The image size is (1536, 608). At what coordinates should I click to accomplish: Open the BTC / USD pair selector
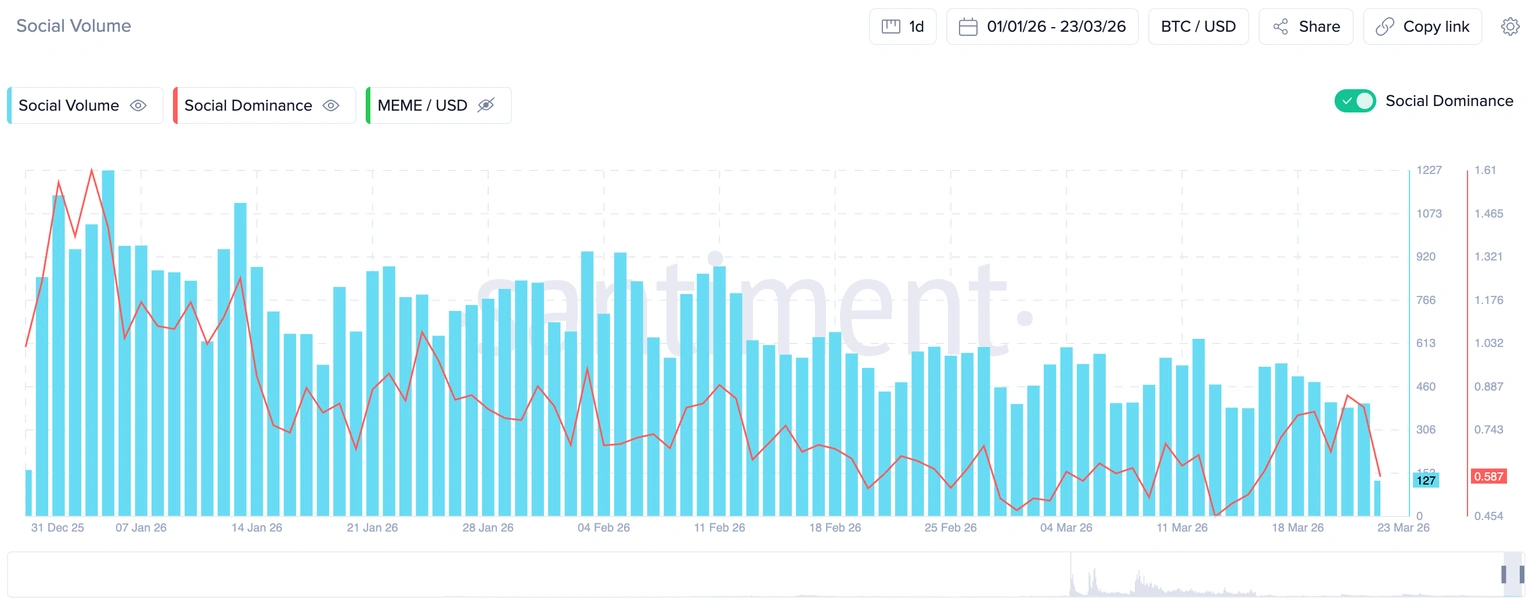click(x=1198, y=27)
